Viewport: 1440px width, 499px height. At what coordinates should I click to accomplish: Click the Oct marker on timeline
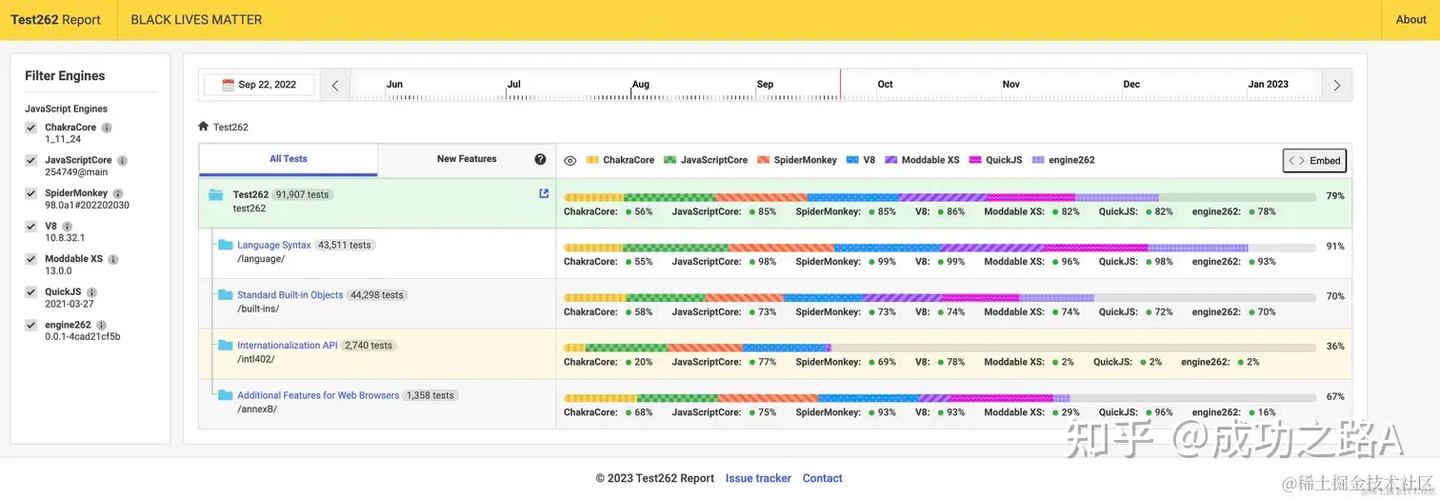pos(885,84)
